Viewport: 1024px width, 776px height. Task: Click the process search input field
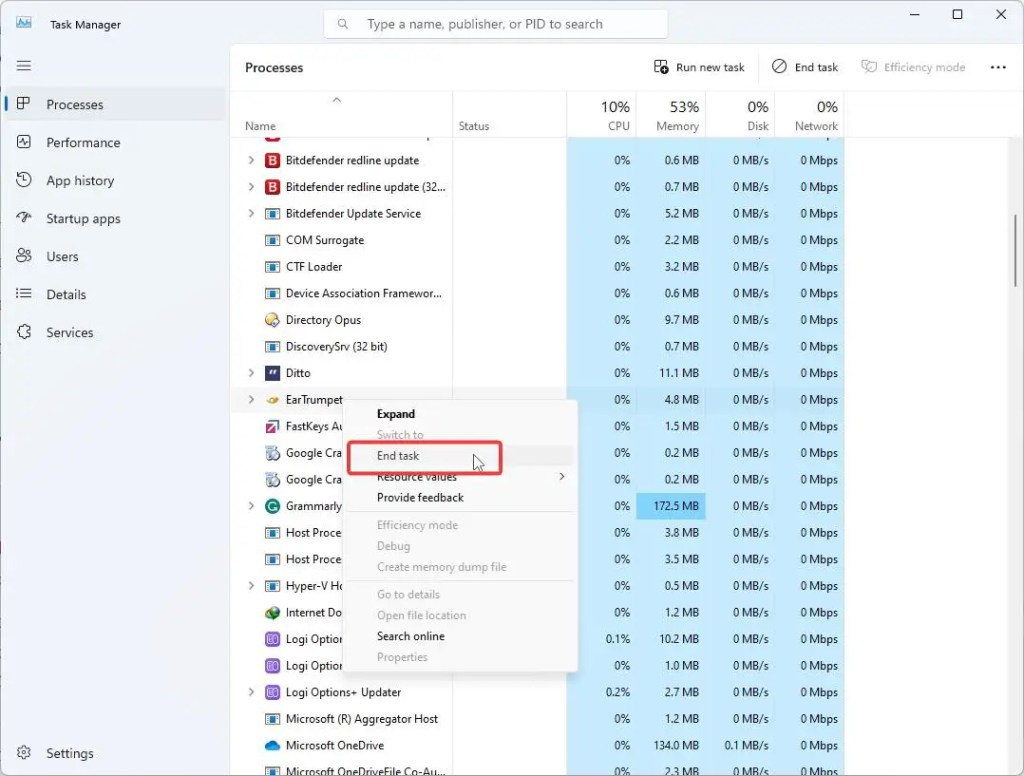tap(496, 24)
